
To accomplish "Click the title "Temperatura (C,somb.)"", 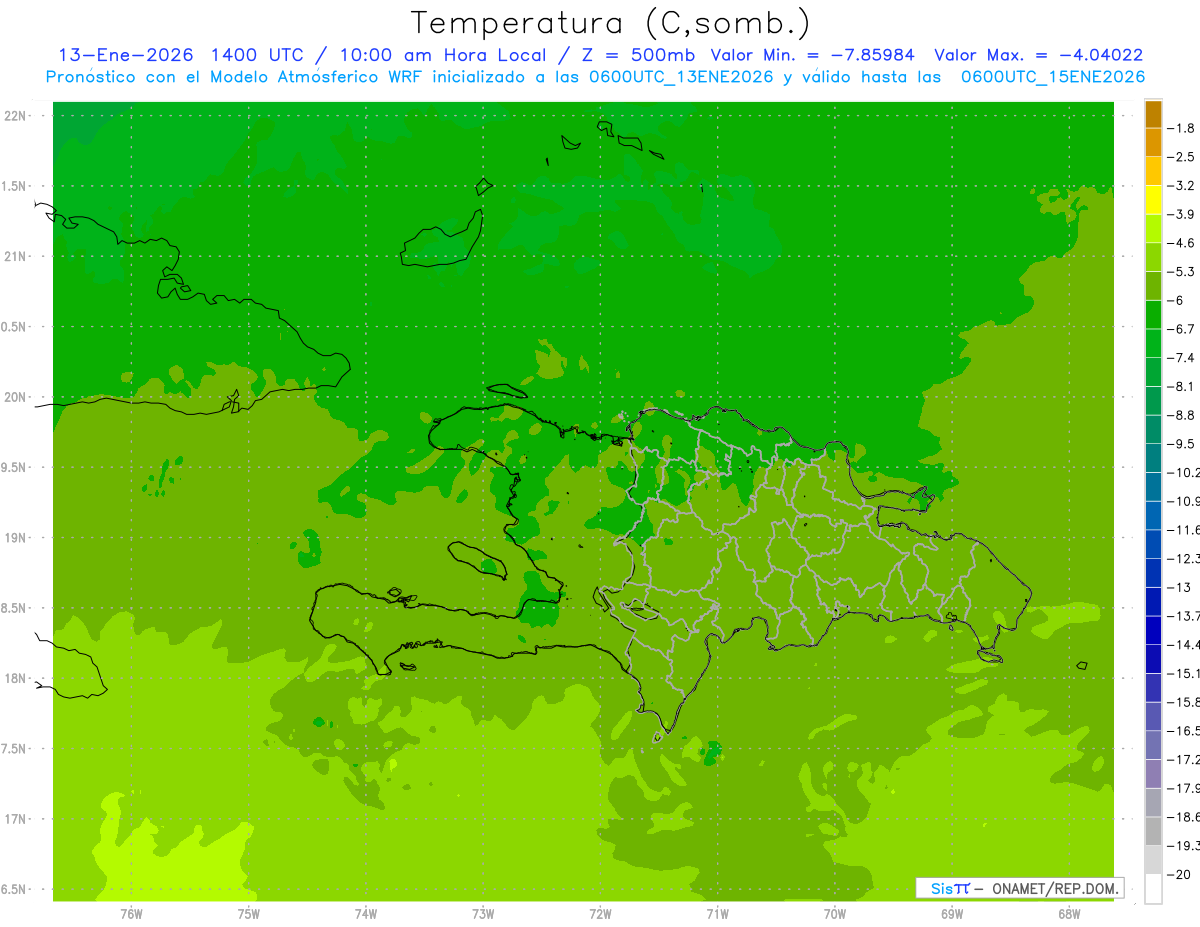I will click(x=611, y=23).
